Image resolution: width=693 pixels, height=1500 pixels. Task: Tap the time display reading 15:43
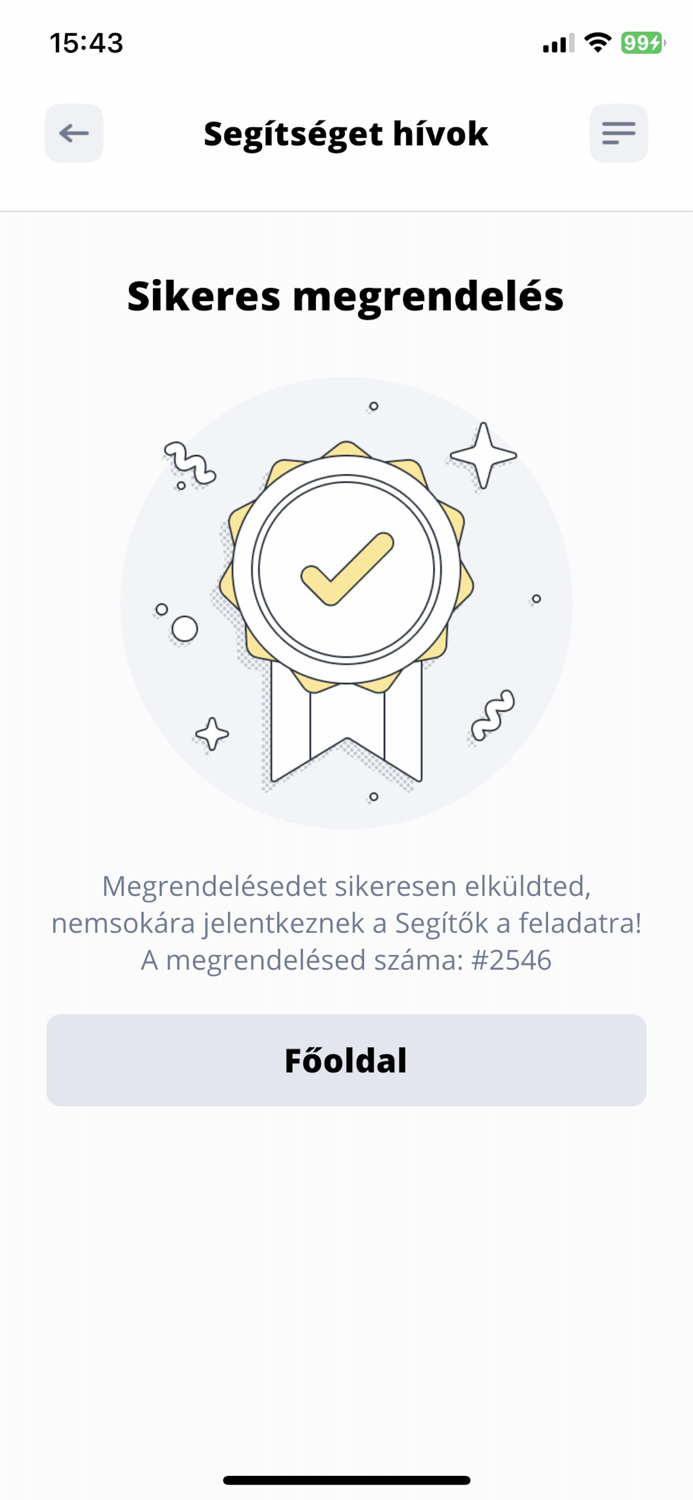click(88, 43)
